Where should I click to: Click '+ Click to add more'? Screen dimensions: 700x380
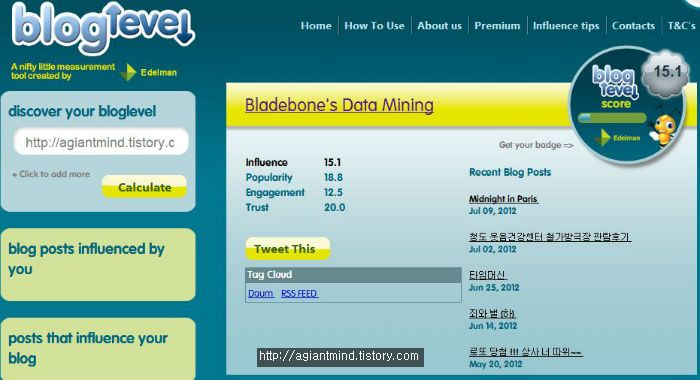point(51,174)
